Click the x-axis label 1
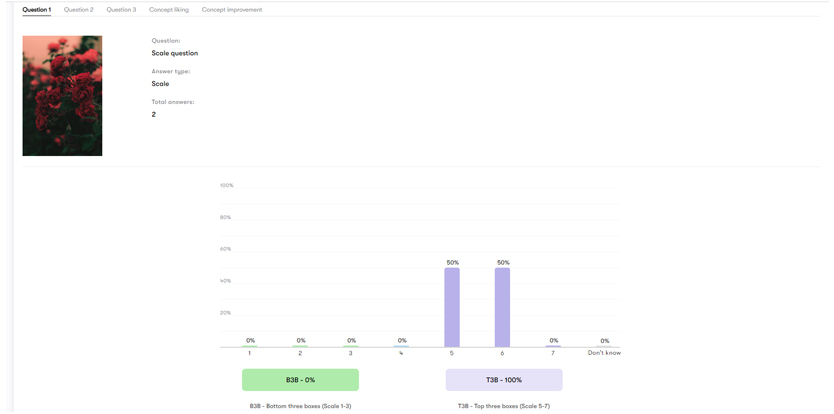This screenshot has width=834, height=414. click(249, 353)
